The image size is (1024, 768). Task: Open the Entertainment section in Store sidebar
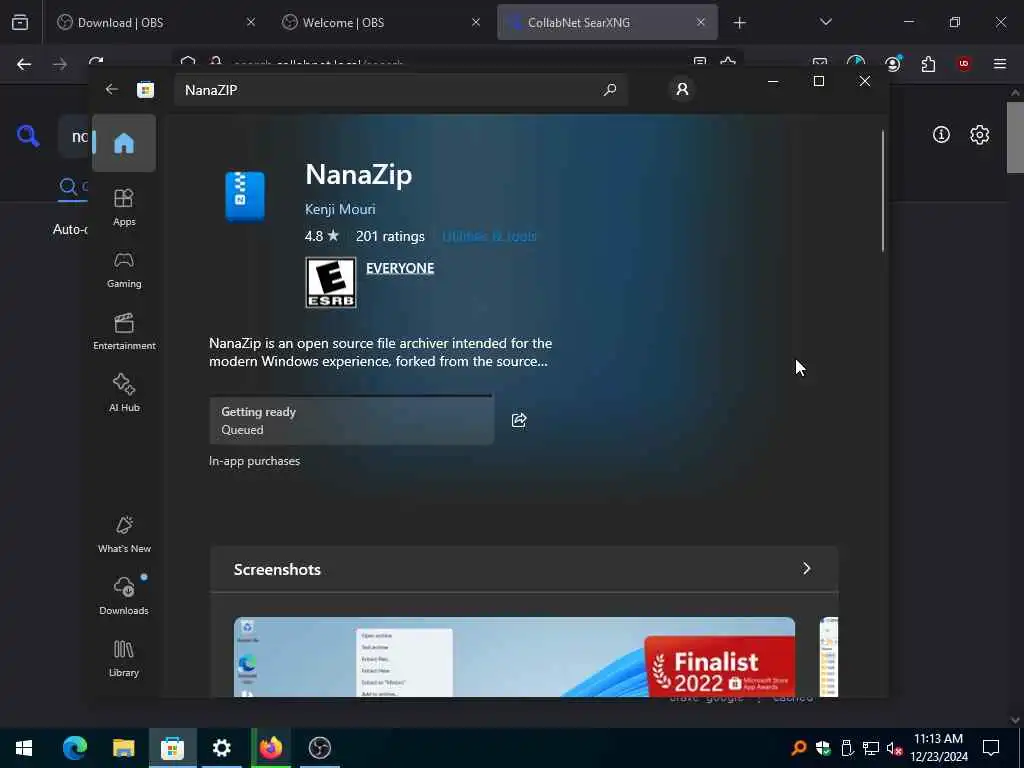124,331
